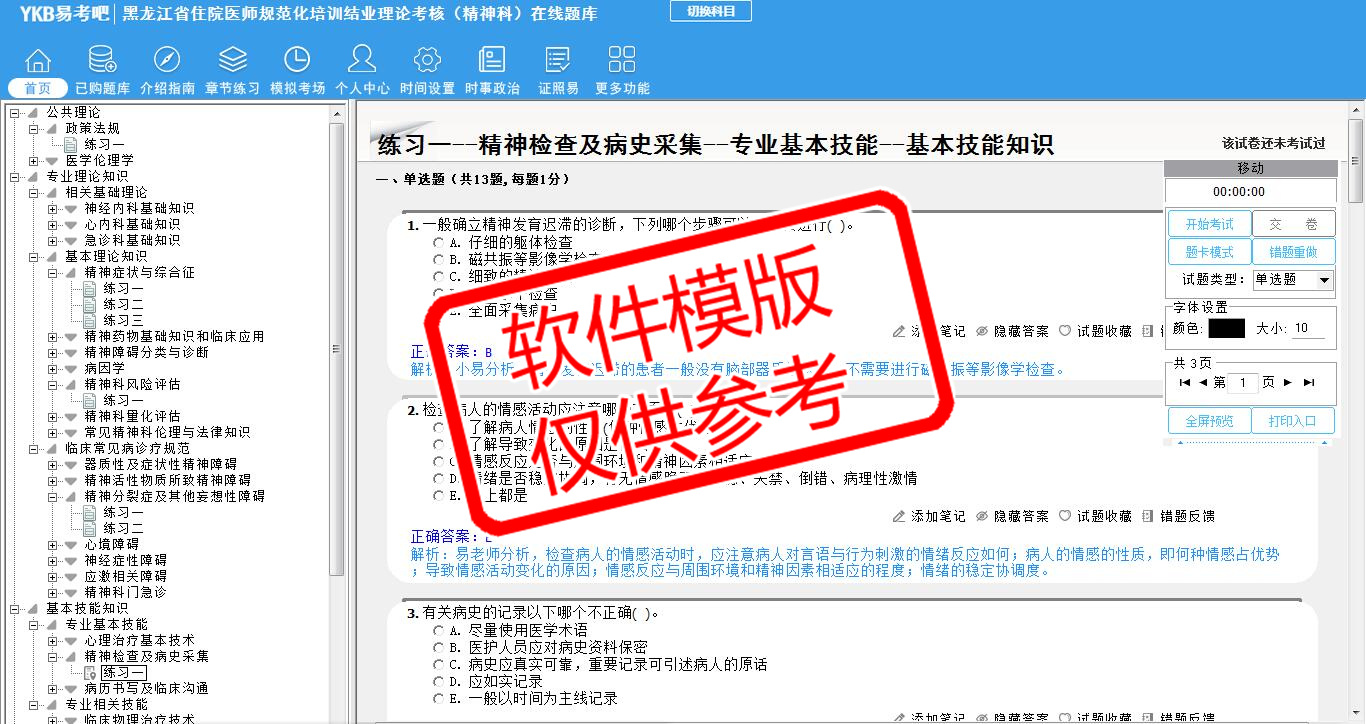
Task: Choose option E 一般以时间为主线记录 in question 3
Action: [439, 698]
